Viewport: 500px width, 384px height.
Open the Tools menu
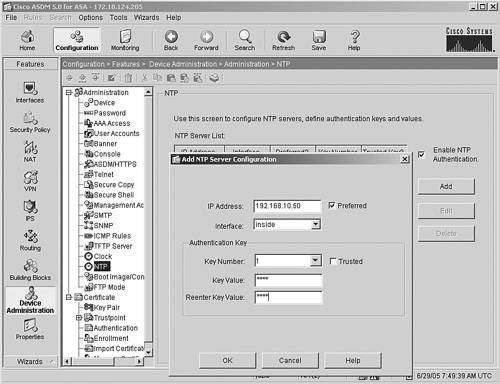tap(119, 17)
